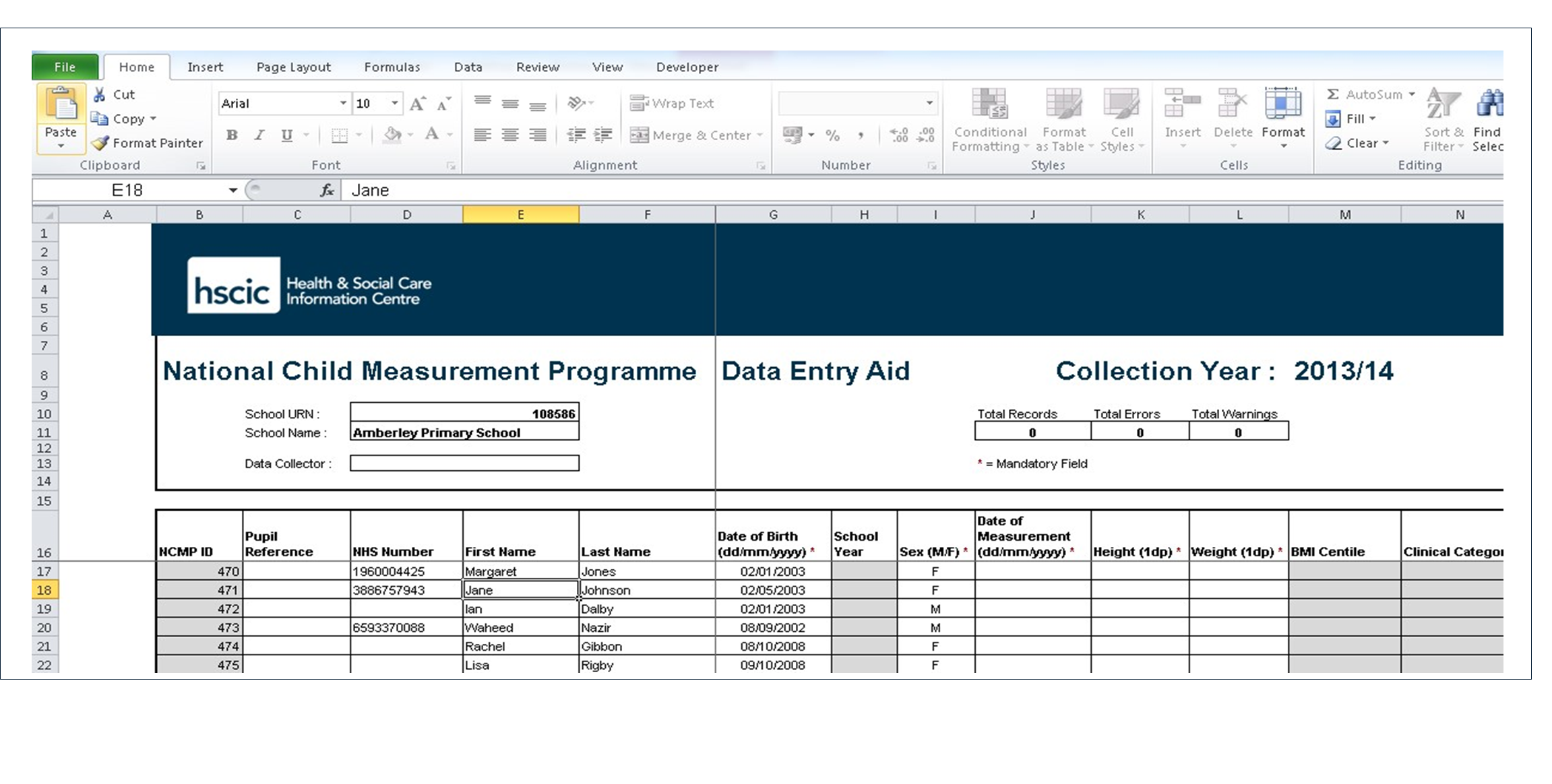This screenshot has width=1552, height=784.
Task: Decrease font size with Shrink Font
Action: point(444,104)
